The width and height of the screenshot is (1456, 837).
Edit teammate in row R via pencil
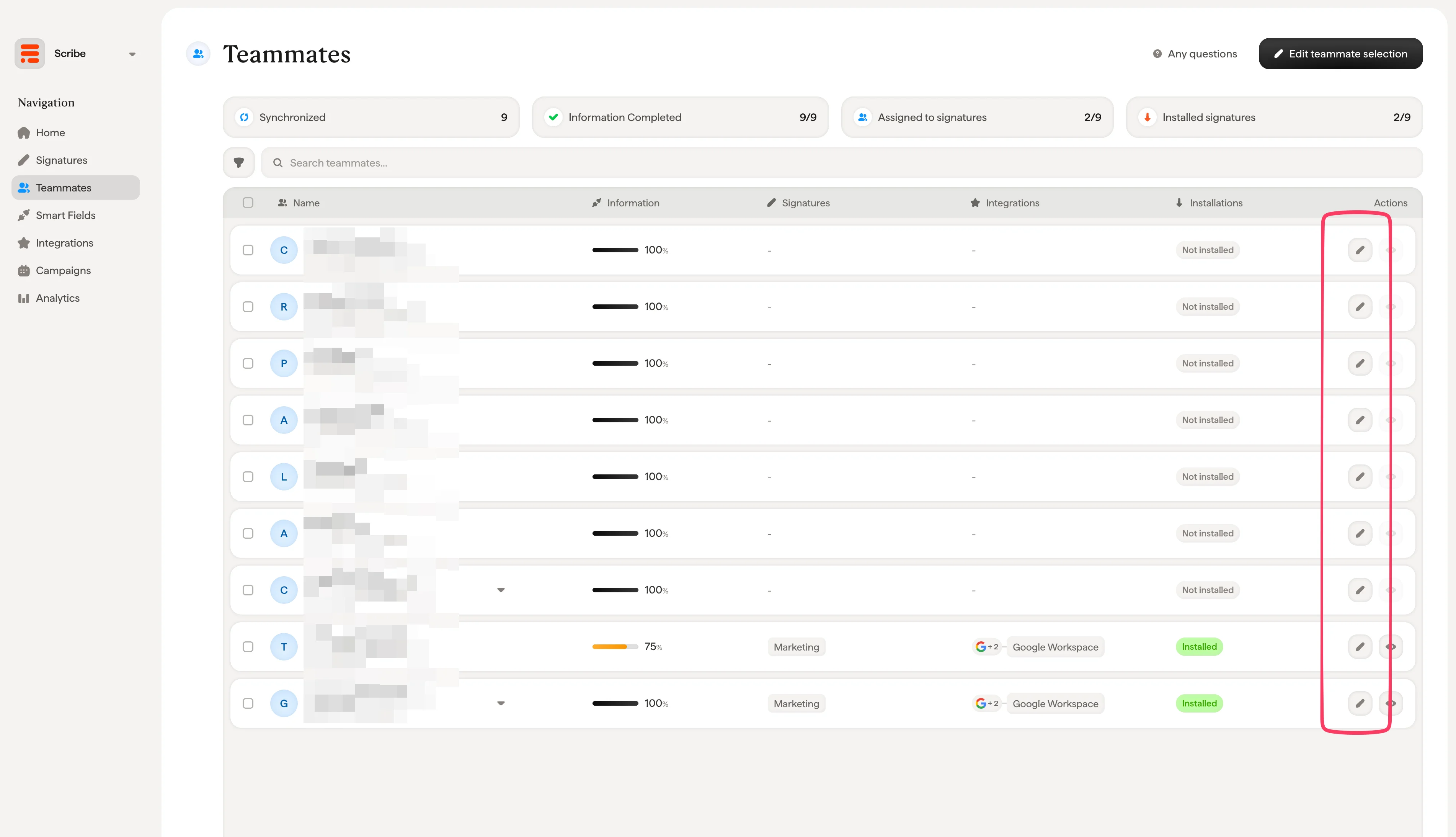[x=1360, y=307]
